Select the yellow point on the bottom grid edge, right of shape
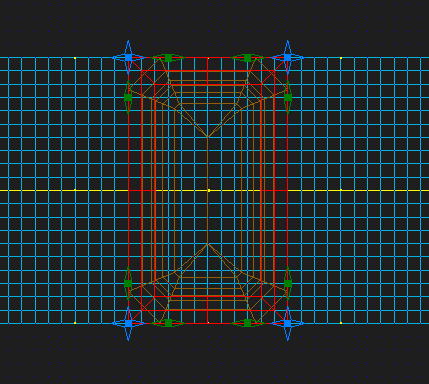429x384 pixels. [x=341, y=323]
